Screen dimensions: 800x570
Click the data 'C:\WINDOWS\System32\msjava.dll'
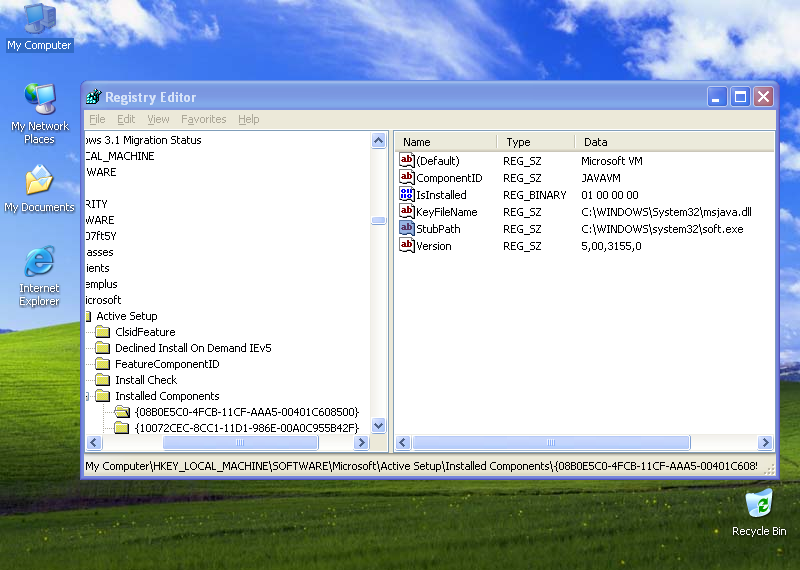click(666, 212)
